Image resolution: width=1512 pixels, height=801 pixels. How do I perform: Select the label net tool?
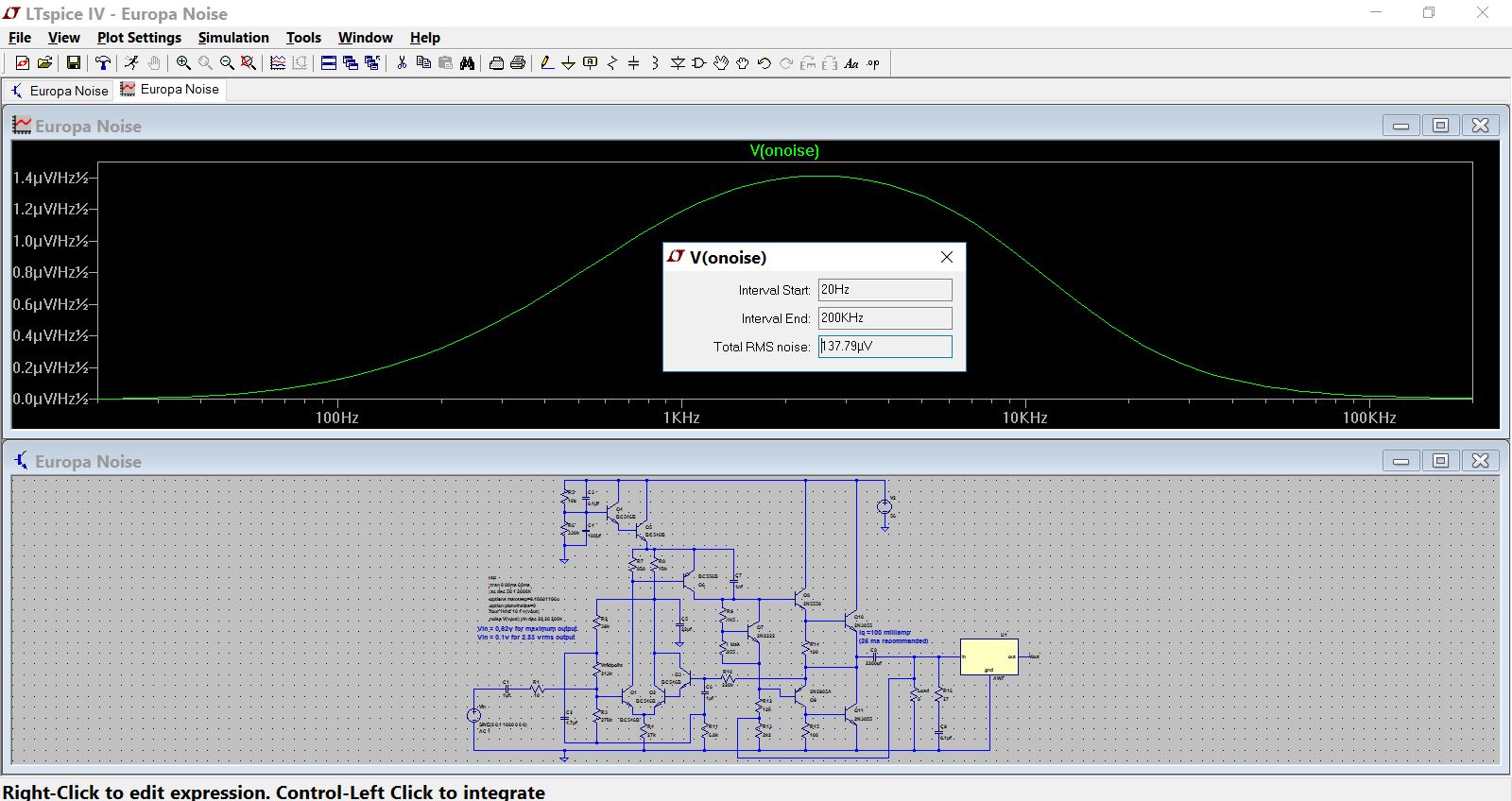(591, 63)
